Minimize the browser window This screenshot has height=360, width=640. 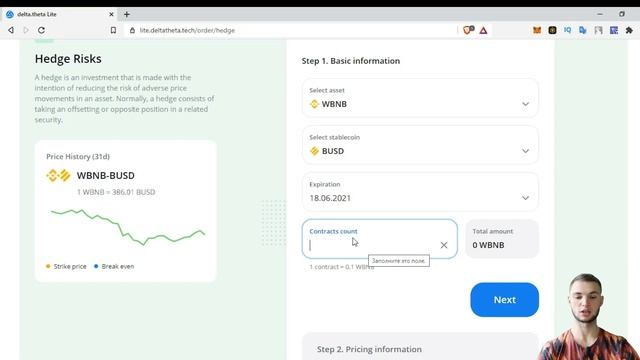click(x=600, y=14)
